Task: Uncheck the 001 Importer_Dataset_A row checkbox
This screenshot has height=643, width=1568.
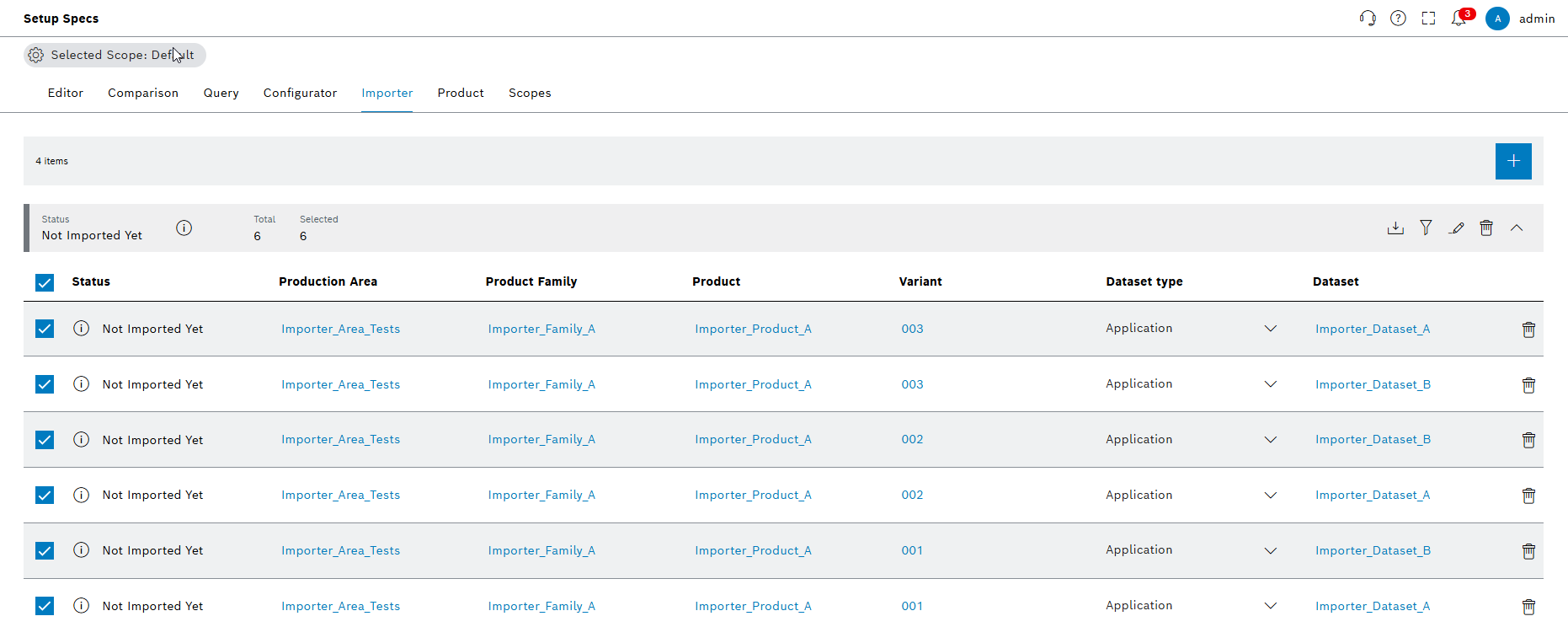Action: tap(45, 606)
